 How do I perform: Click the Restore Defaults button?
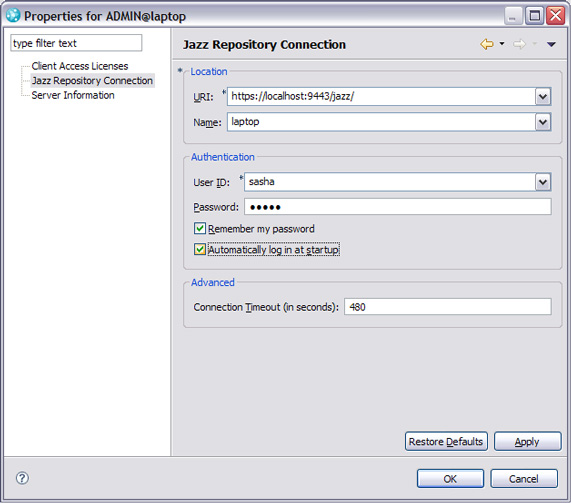(x=446, y=441)
